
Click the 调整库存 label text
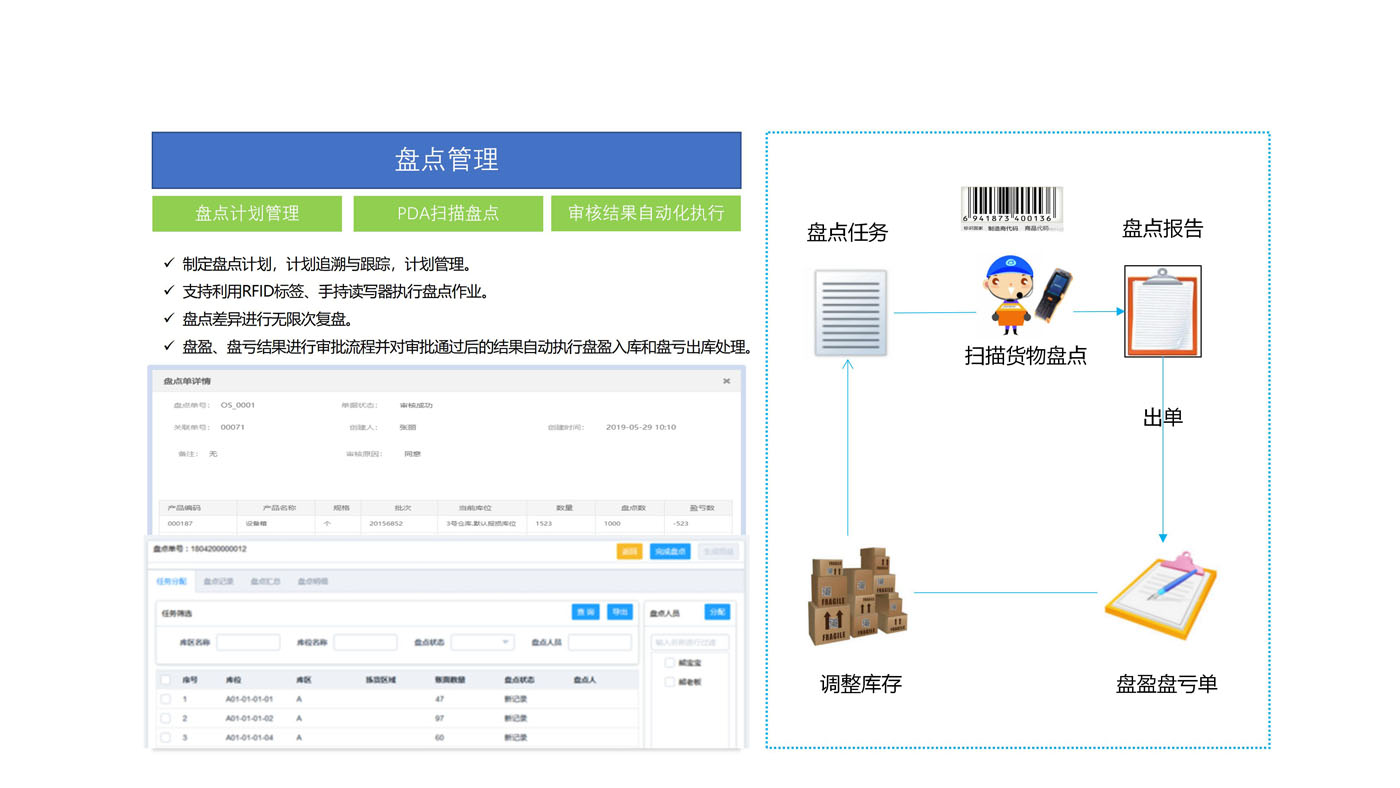pos(861,684)
